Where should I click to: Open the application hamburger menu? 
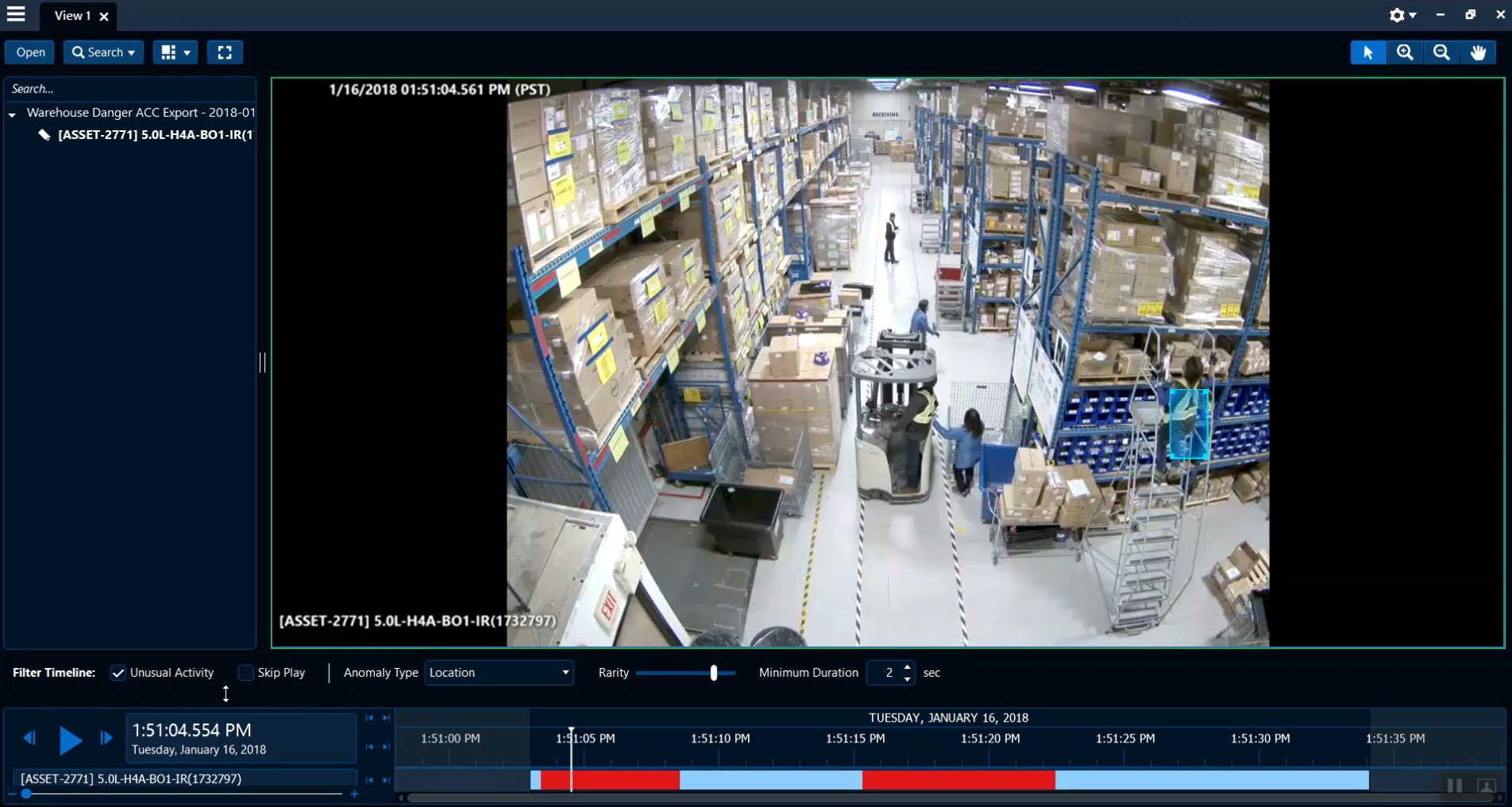[17, 14]
